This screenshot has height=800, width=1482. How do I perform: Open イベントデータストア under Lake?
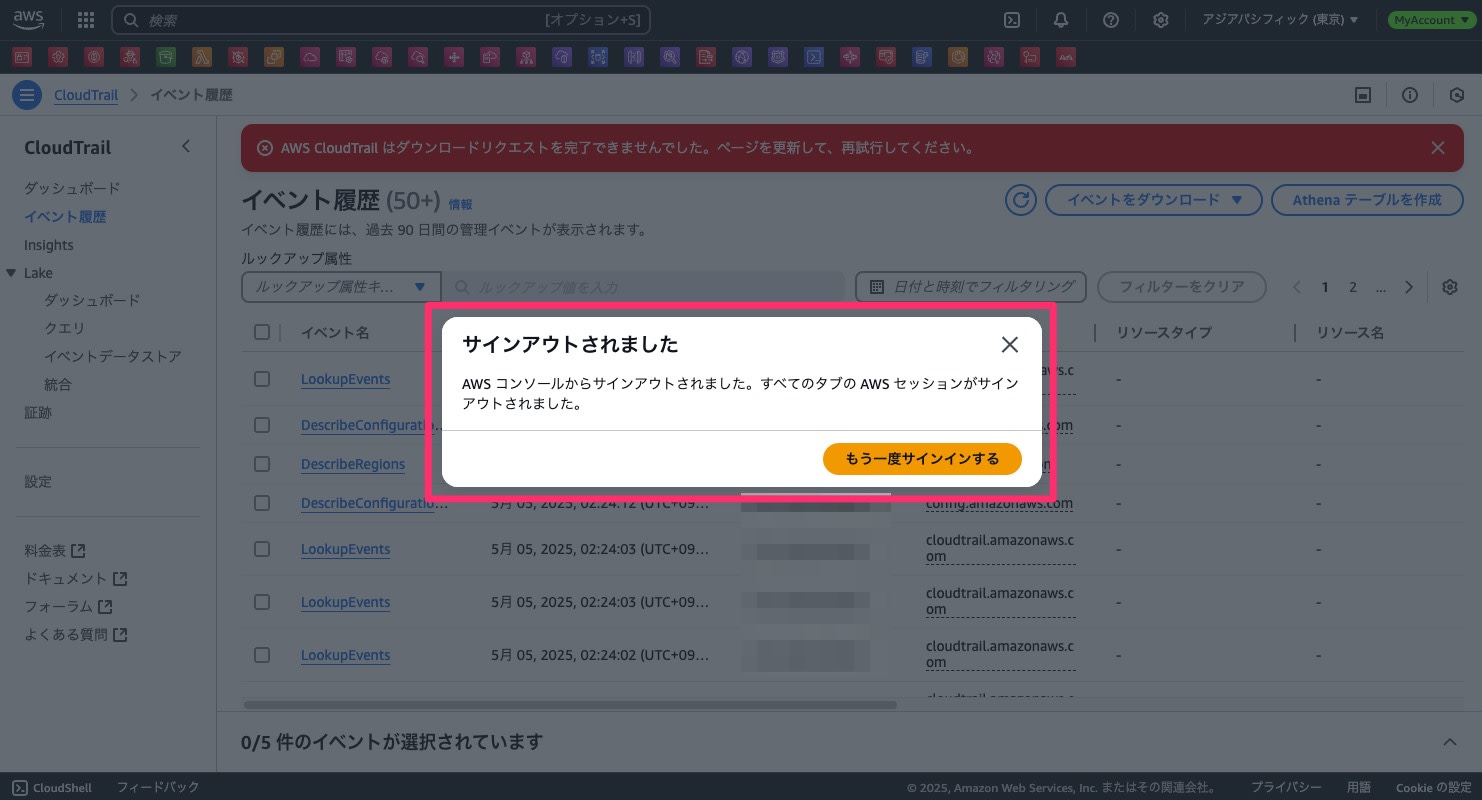click(113, 356)
